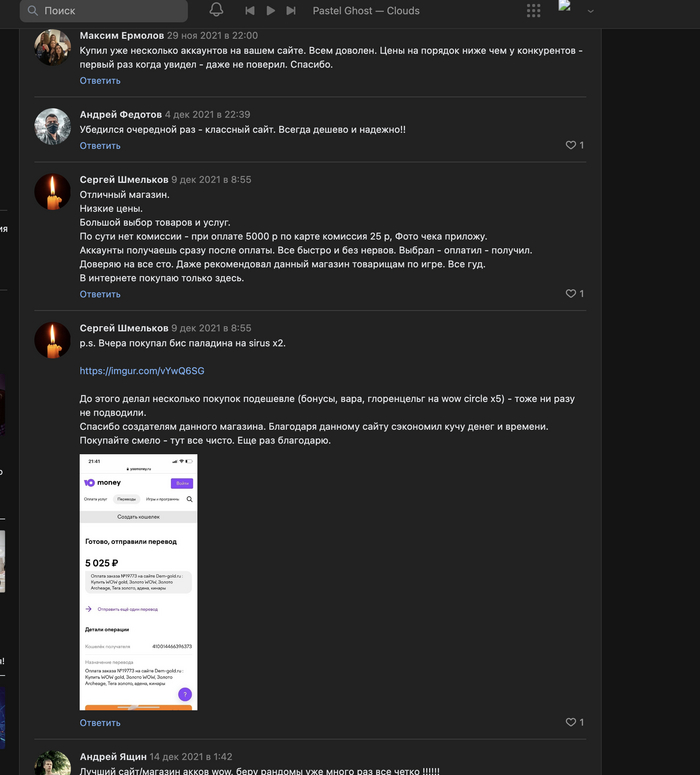
Task: Expand the profile menu chevron
Action: (x=590, y=11)
